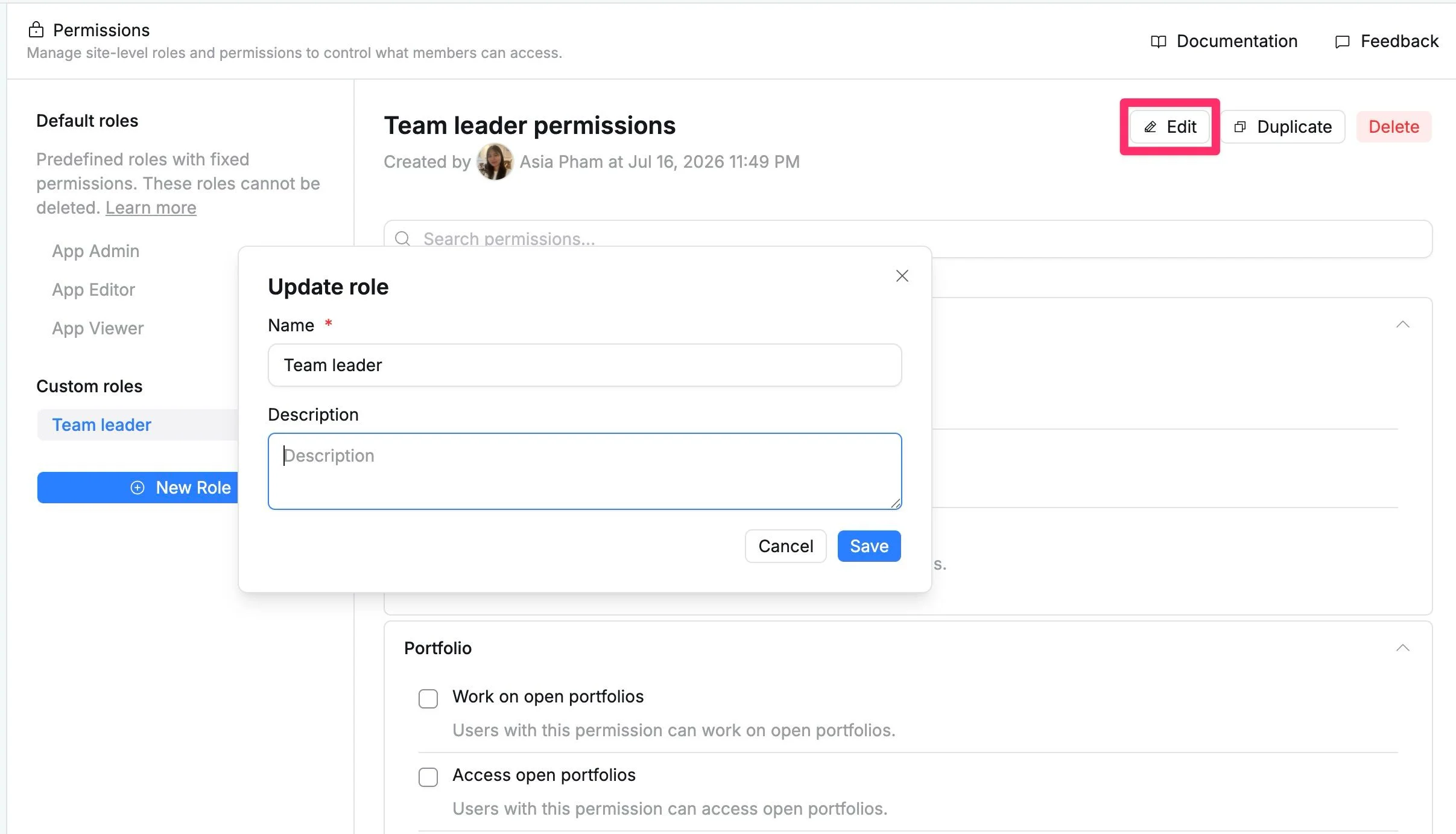This screenshot has height=834, width=1456.
Task: Close the Update role dialog
Action: pos(902,276)
